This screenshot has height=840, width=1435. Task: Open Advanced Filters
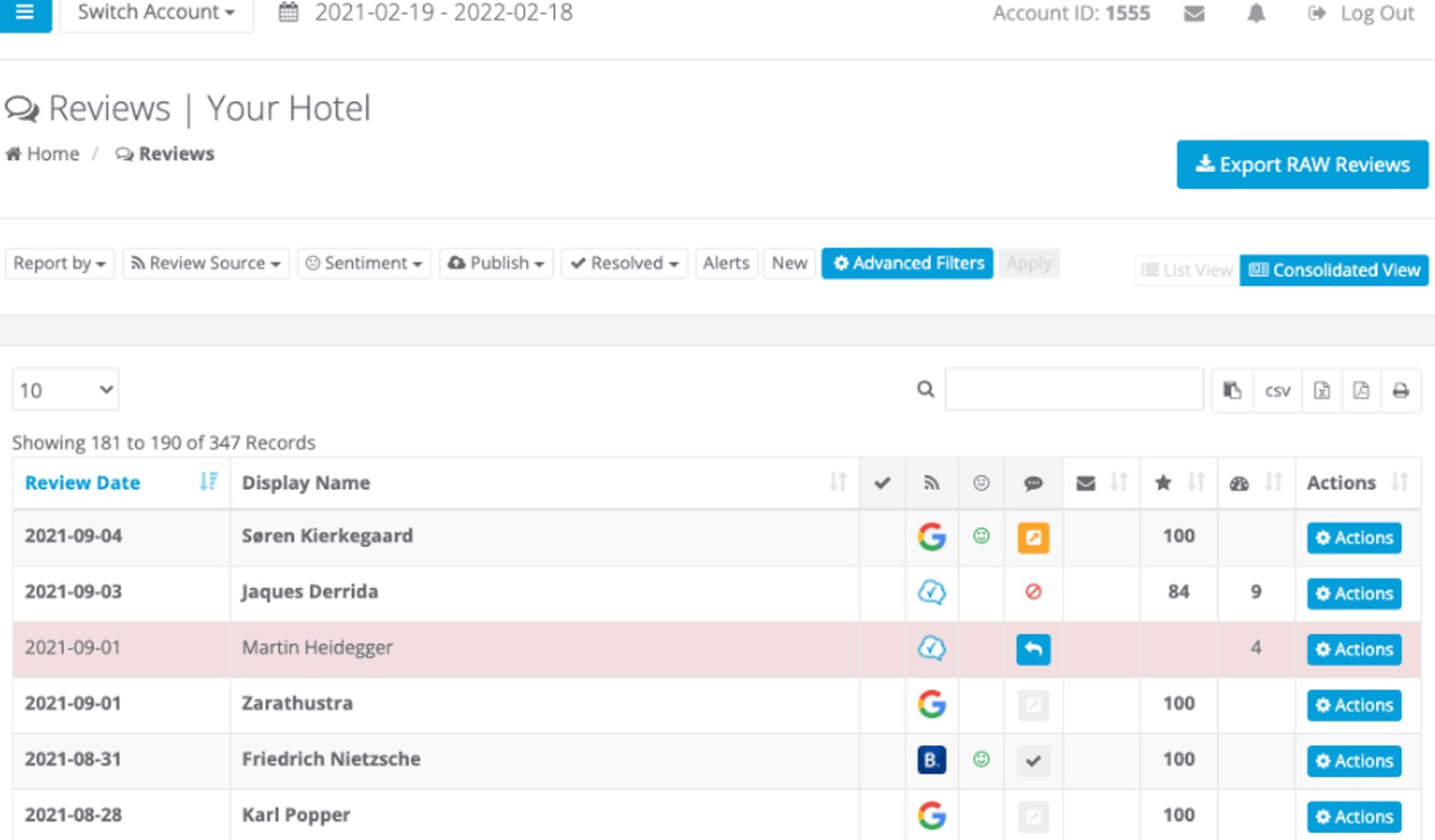pos(908,264)
